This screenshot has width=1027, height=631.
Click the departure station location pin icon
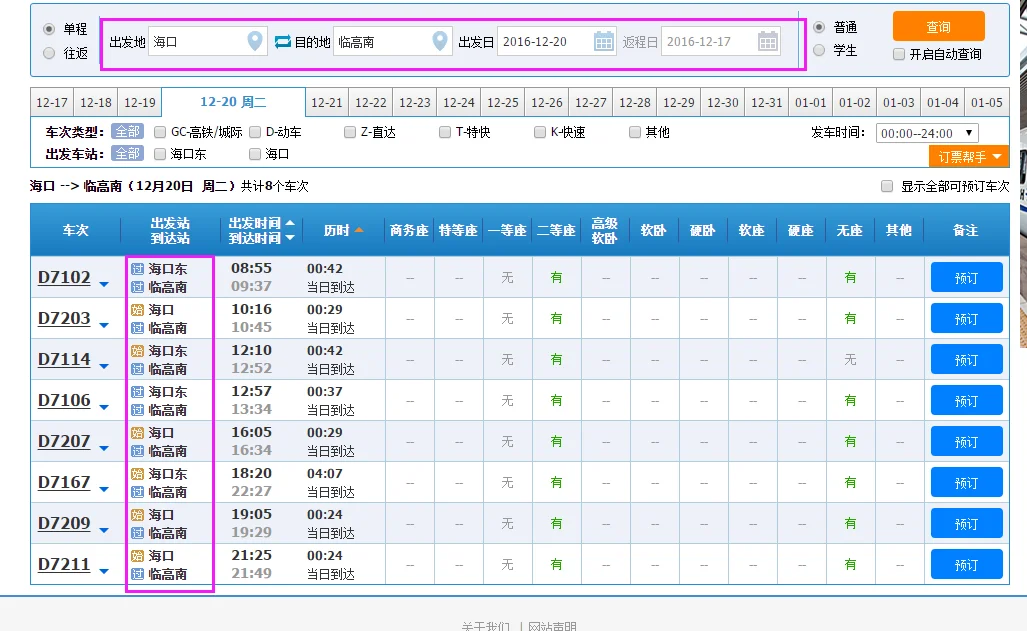tap(255, 41)
